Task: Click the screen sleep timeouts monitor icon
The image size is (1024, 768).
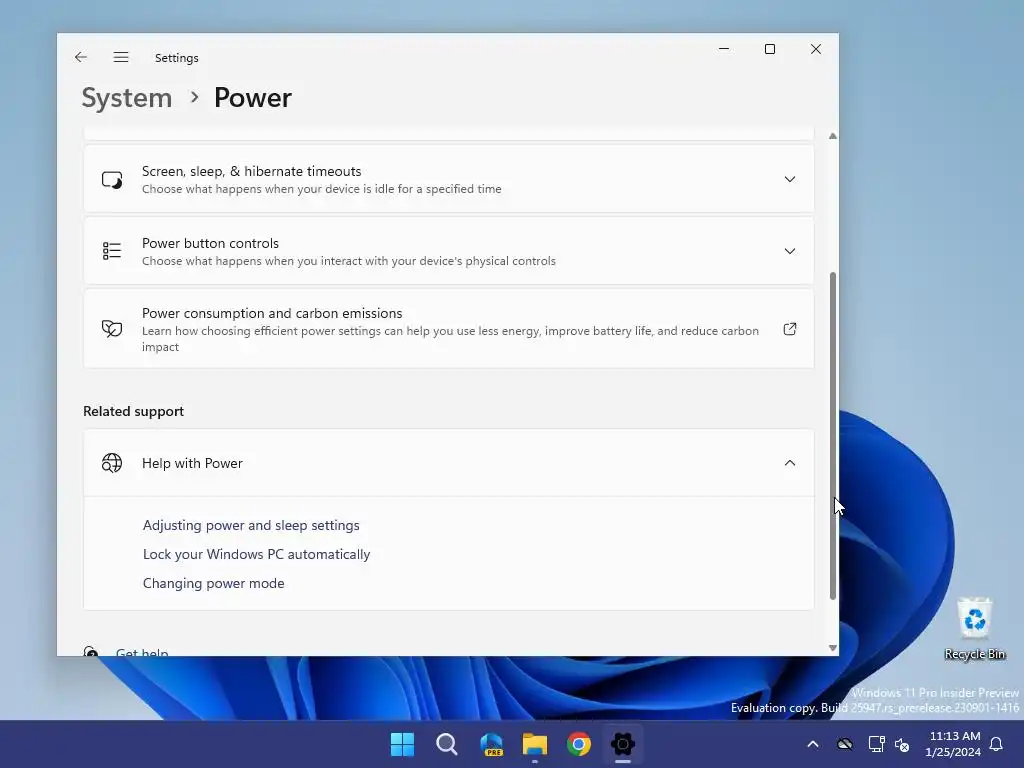Action: (112, 180)
